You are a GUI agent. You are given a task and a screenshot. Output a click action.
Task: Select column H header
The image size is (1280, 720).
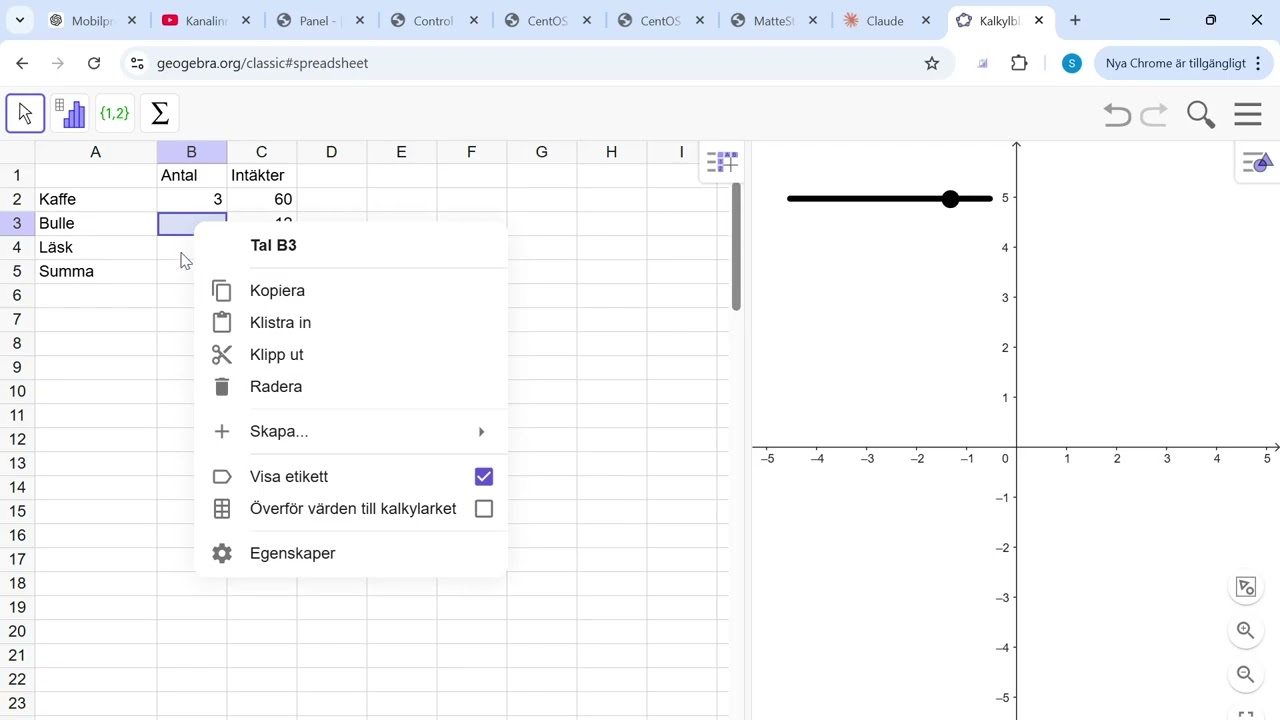[611, 152]
